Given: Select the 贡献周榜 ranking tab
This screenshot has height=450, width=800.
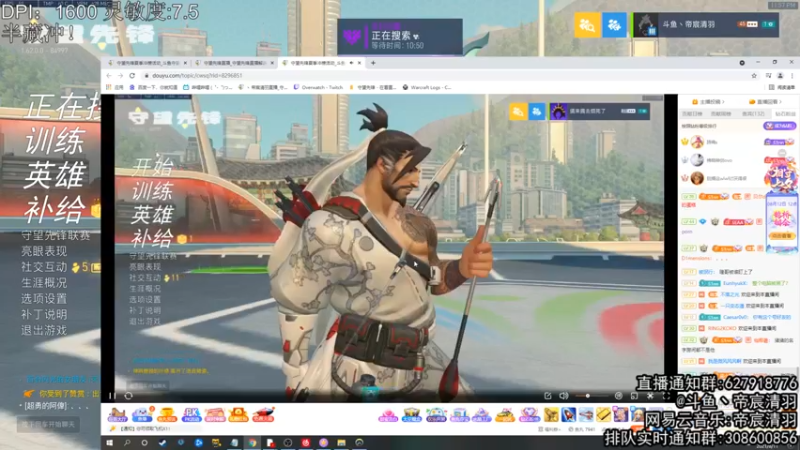Looking at the screenshot, I should [721, 114].
